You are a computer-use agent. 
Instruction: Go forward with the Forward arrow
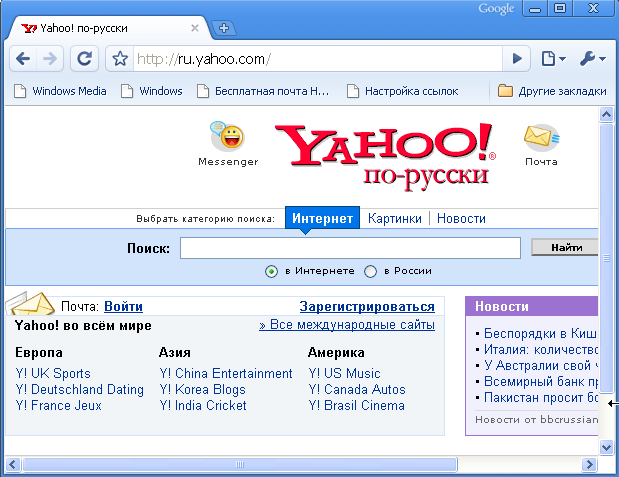[50, 59]
